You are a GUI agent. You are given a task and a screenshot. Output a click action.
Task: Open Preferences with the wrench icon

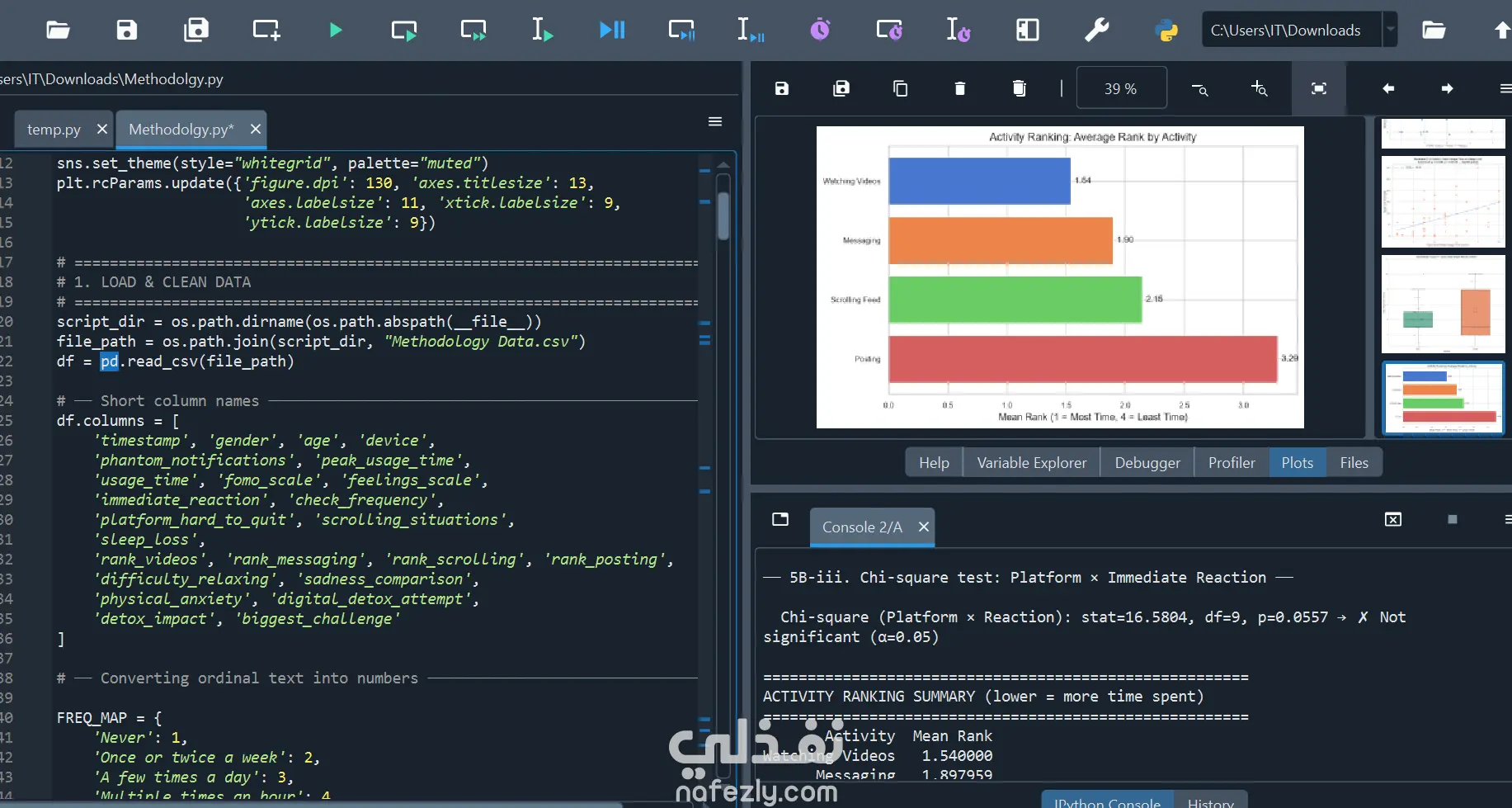click(1096, 31)
